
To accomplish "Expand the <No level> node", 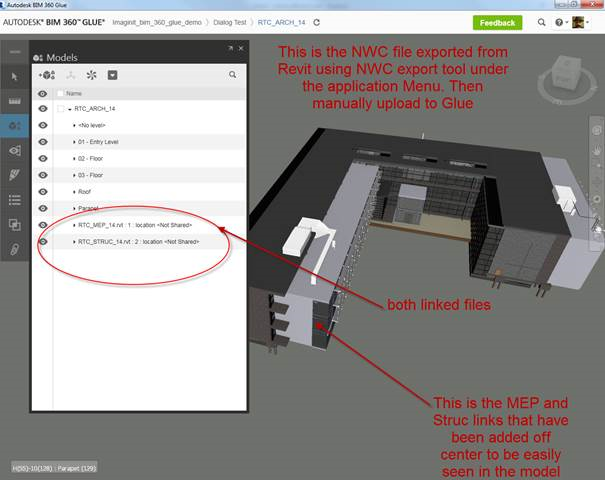I will pyautogui.click(x=74, y=125).
